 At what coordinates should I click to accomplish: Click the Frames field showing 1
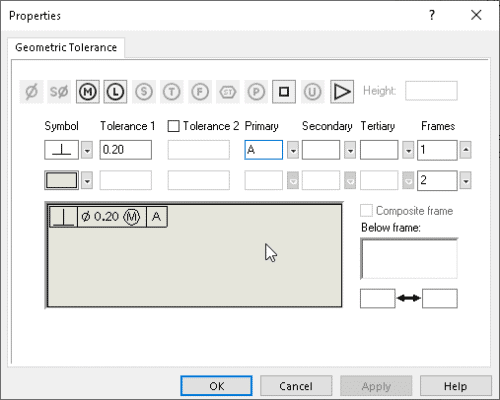pos(437,150)
